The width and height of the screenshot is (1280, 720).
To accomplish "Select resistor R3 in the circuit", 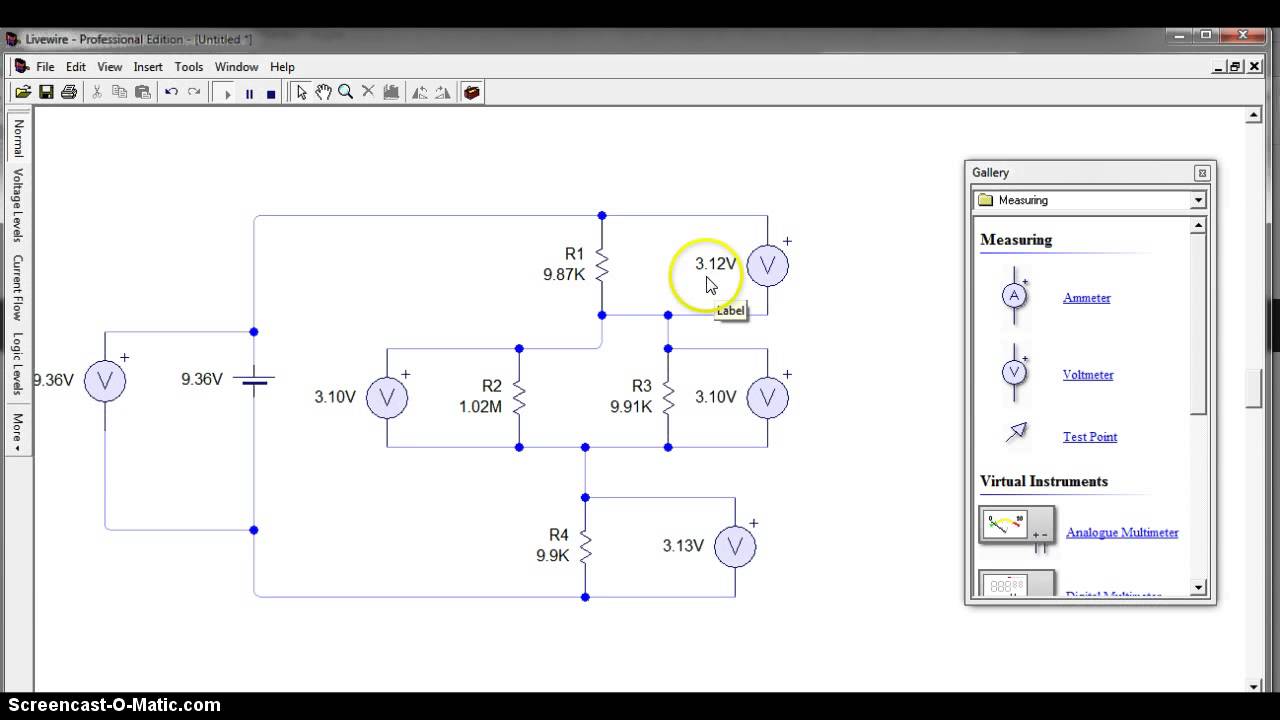I will pos(668,398).
